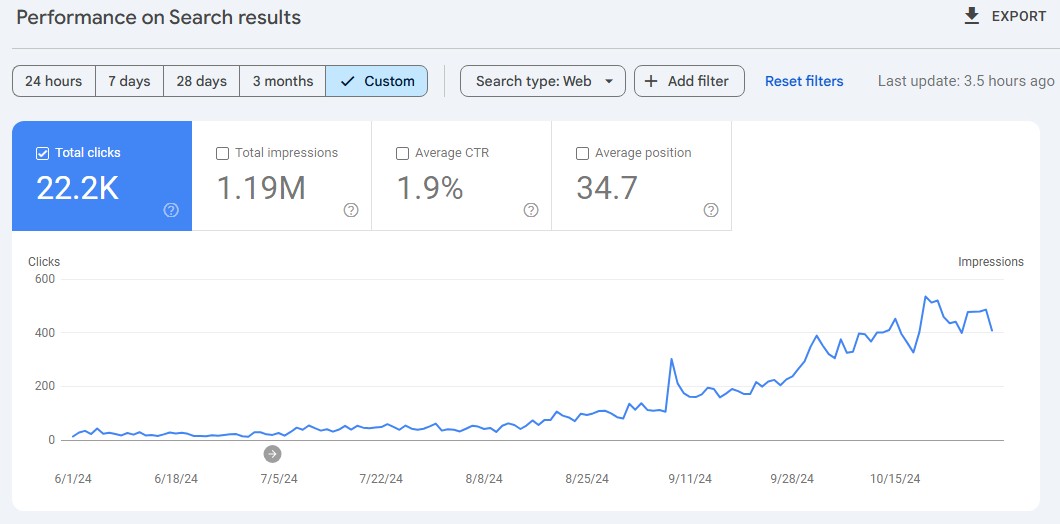
Task: Click the 6/18/24 axis date label
Action: pyautogui.click(x=176, y=479)
